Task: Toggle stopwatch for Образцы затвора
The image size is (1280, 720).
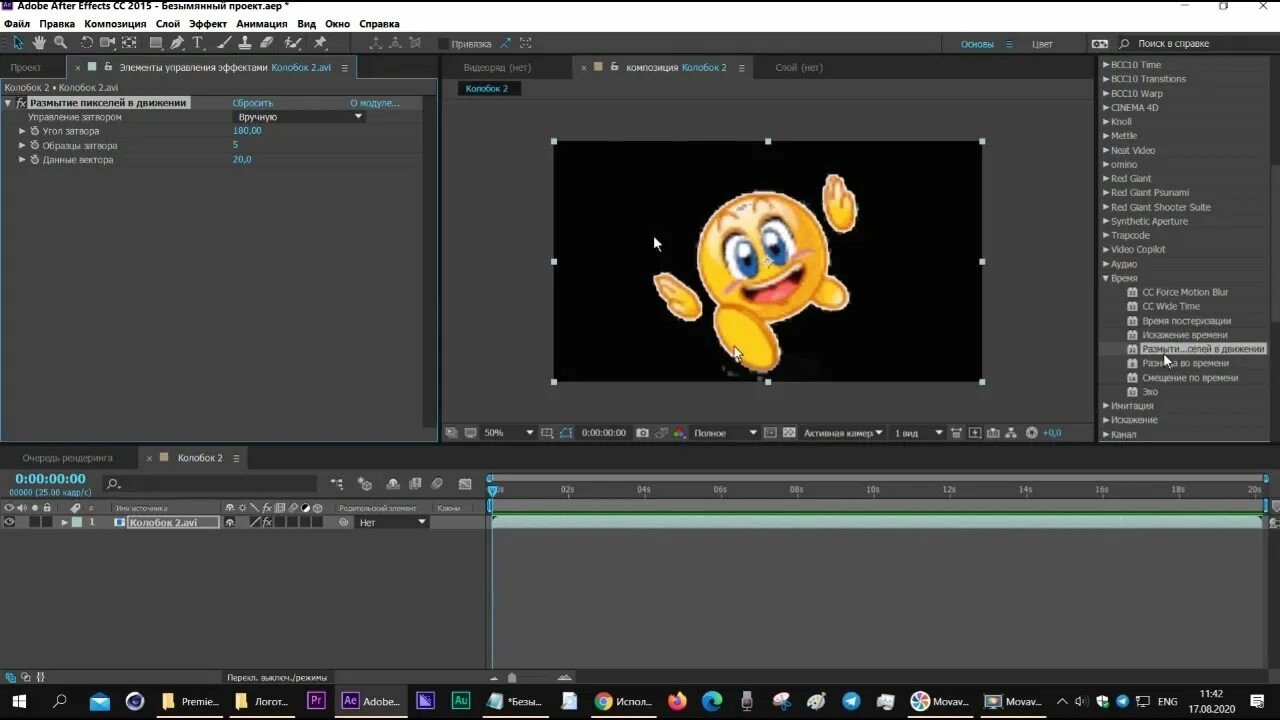Action: (34, 145)
